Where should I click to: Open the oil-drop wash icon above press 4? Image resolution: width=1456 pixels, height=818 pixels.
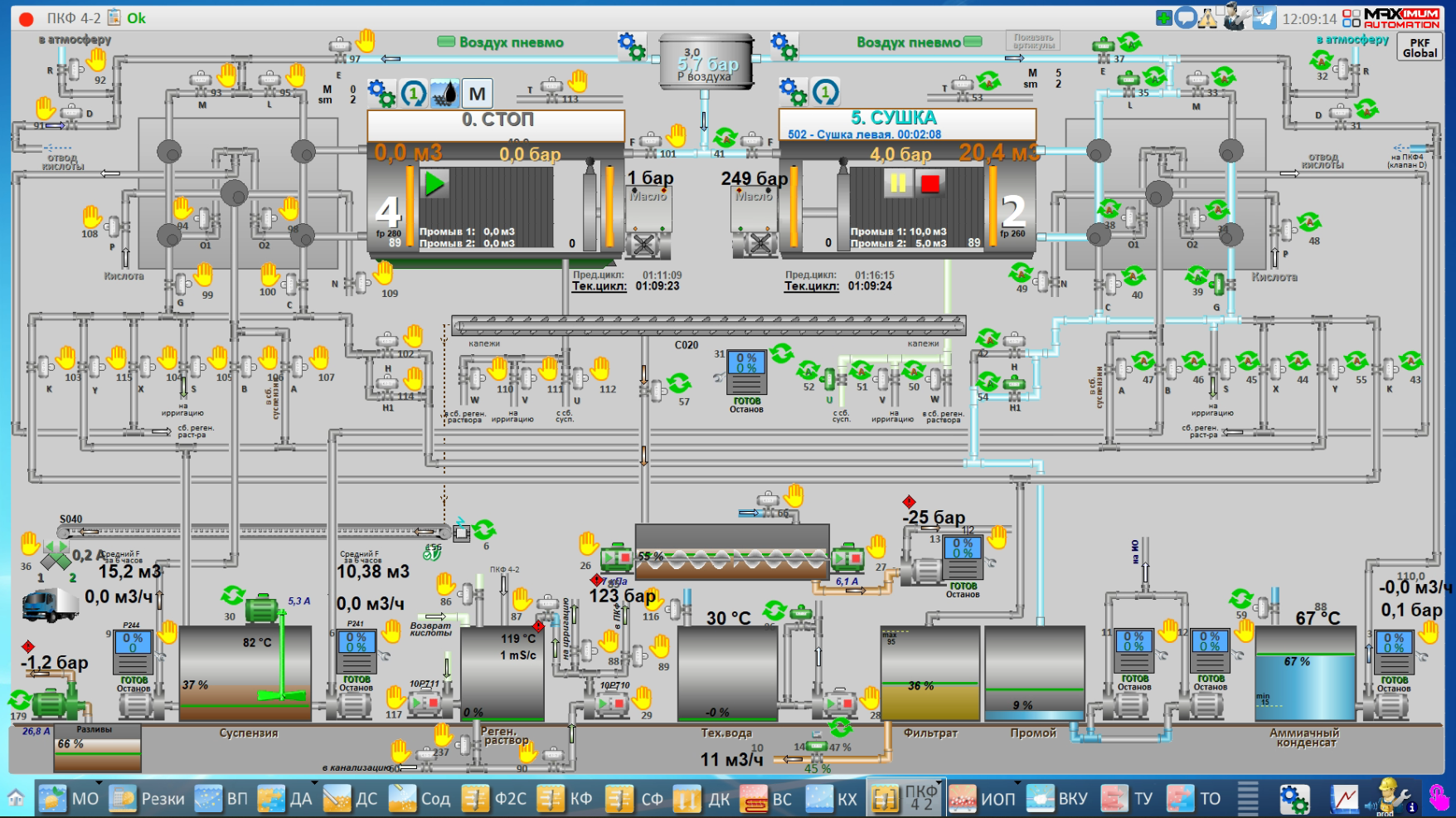[445, 94]
